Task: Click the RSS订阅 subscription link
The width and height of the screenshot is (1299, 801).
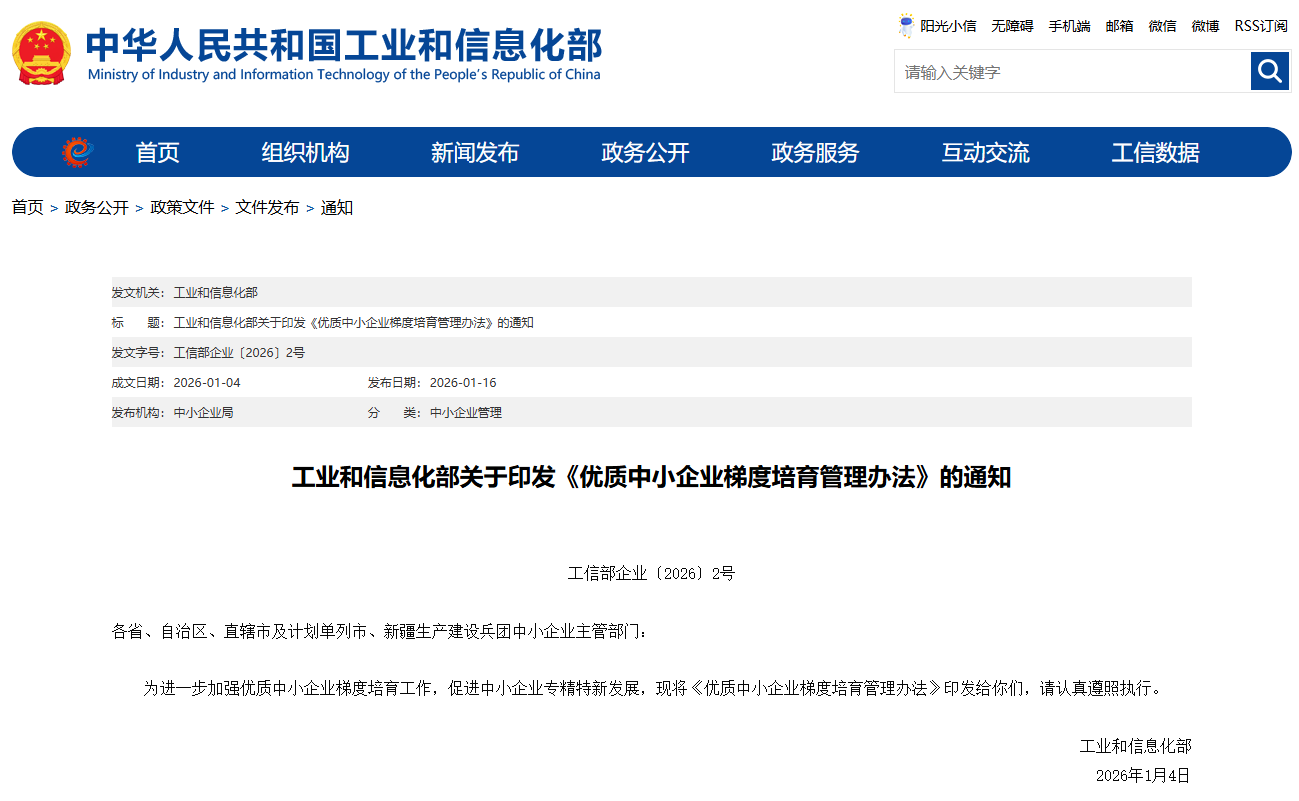Action: (1260, 26)
